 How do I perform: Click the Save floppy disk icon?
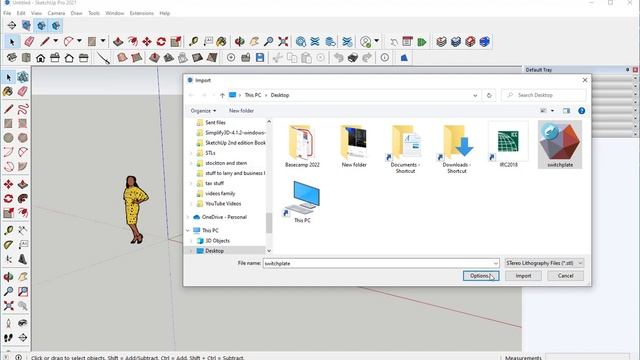click(x=260, y=58)
